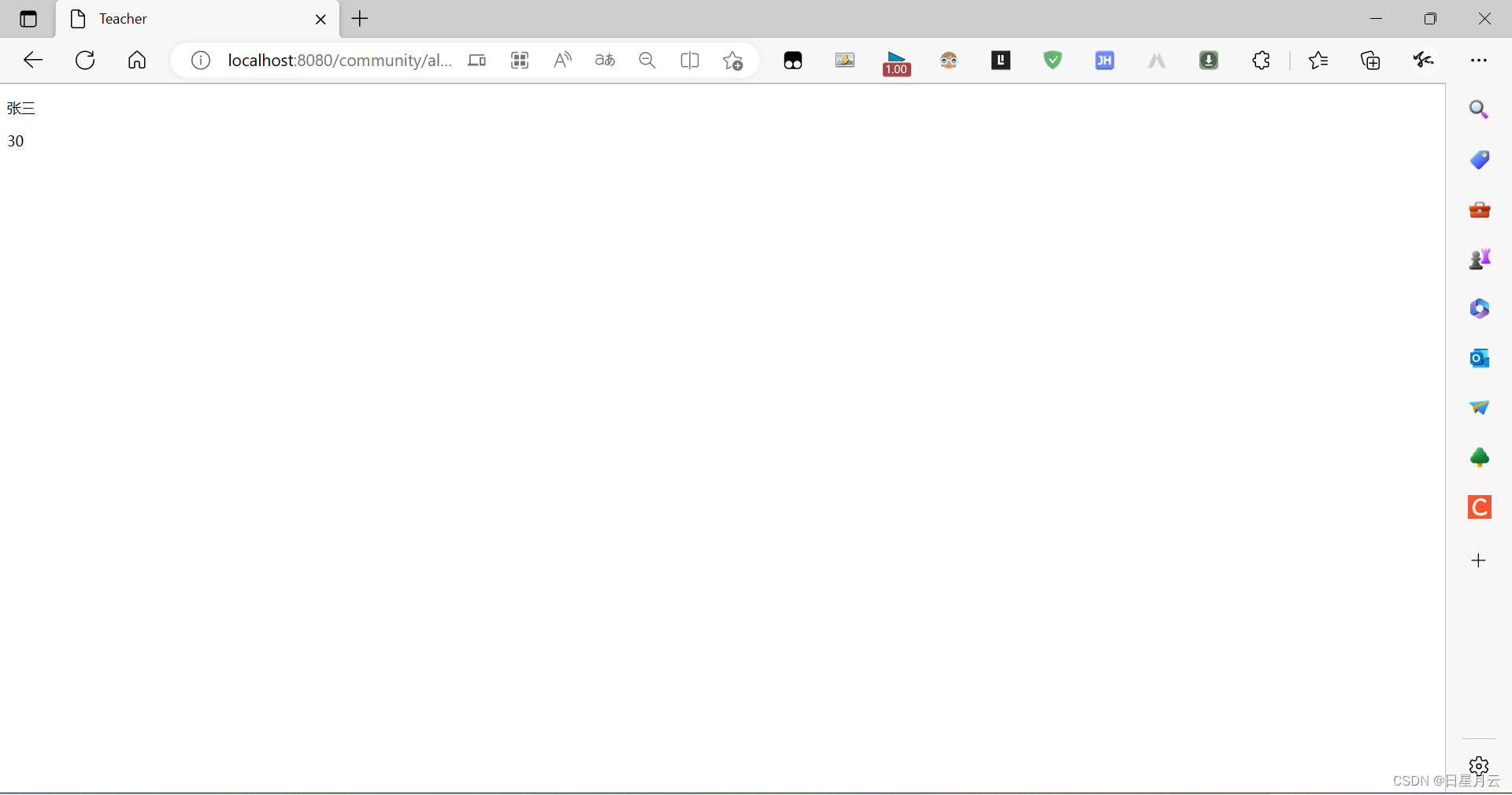
Task: Click the localhost:8080 address bar
Action: (339, 61)
